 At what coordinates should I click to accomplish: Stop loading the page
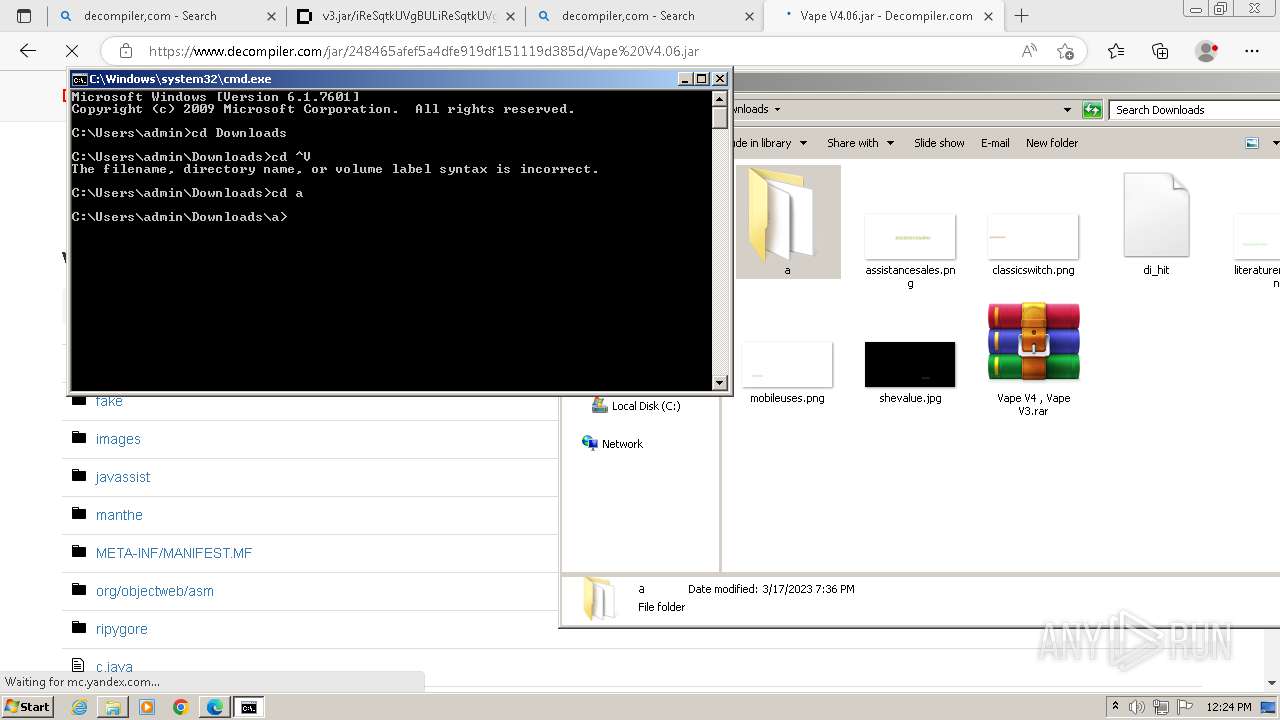72,51
